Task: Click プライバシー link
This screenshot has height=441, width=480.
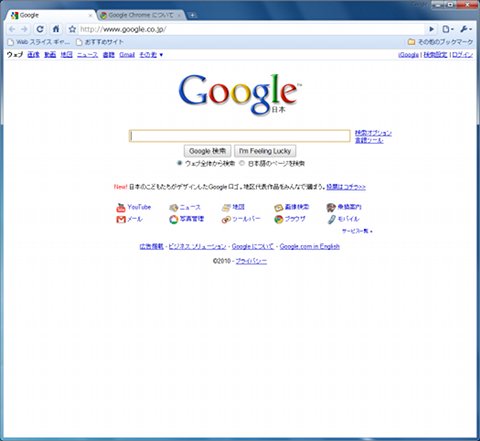Action: [x=251, y=261]
